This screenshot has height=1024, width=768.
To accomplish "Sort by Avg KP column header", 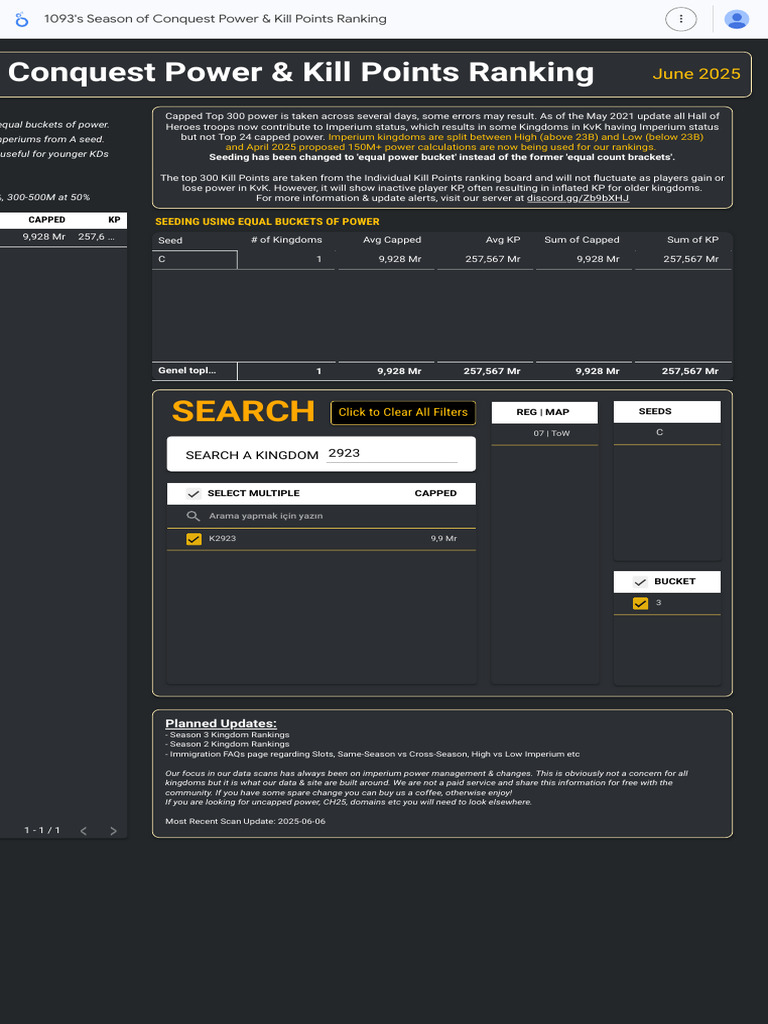I will point(503,240).
